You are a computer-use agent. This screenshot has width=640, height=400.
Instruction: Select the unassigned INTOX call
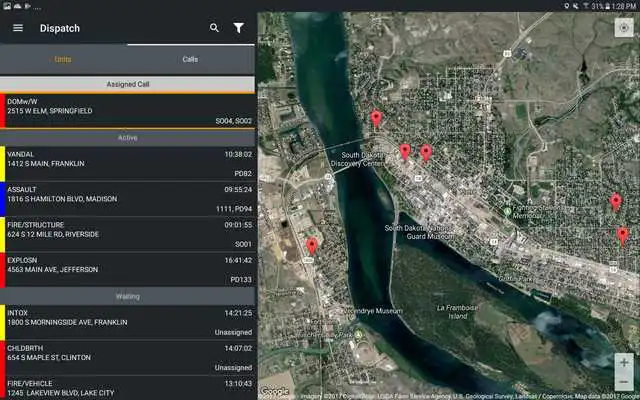[x=127, y=322]
